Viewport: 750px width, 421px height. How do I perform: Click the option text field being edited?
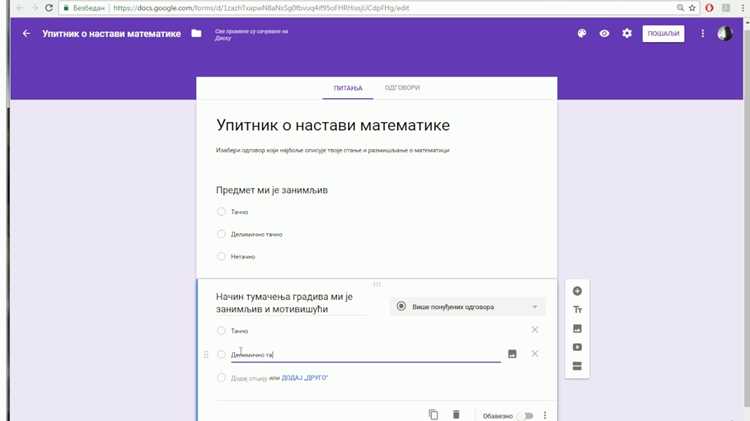pos(365,355)
